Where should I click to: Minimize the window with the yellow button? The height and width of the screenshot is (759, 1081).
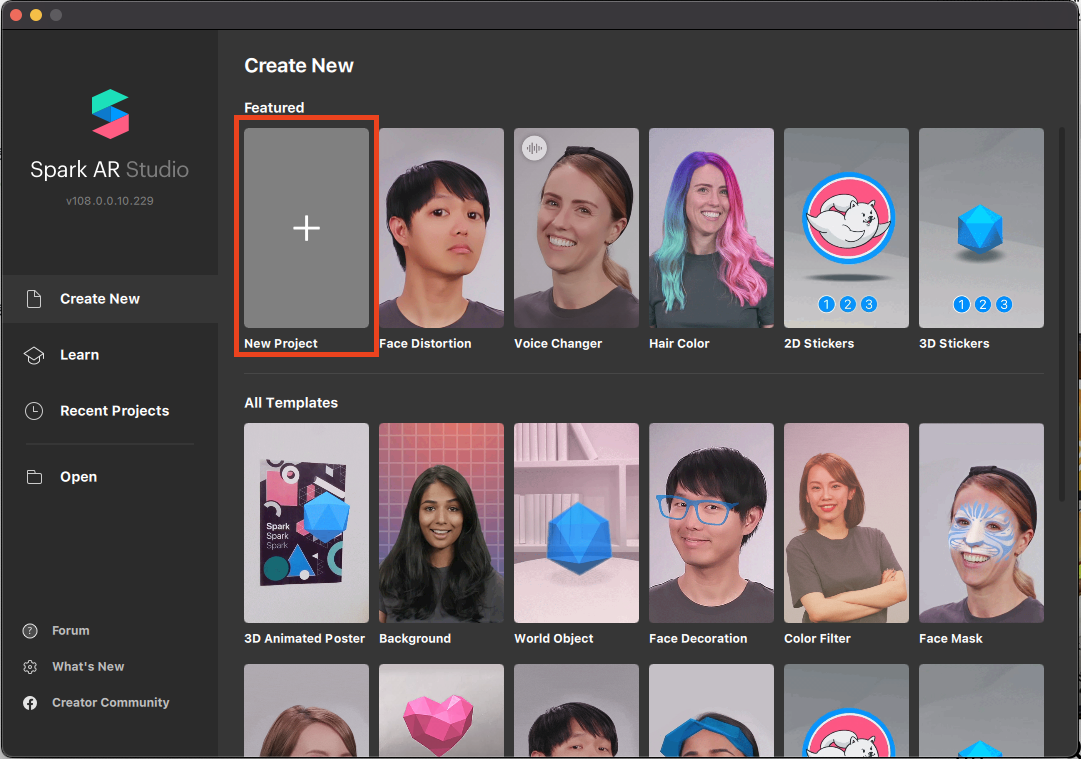pyautogui.click(x=36, y=14)
